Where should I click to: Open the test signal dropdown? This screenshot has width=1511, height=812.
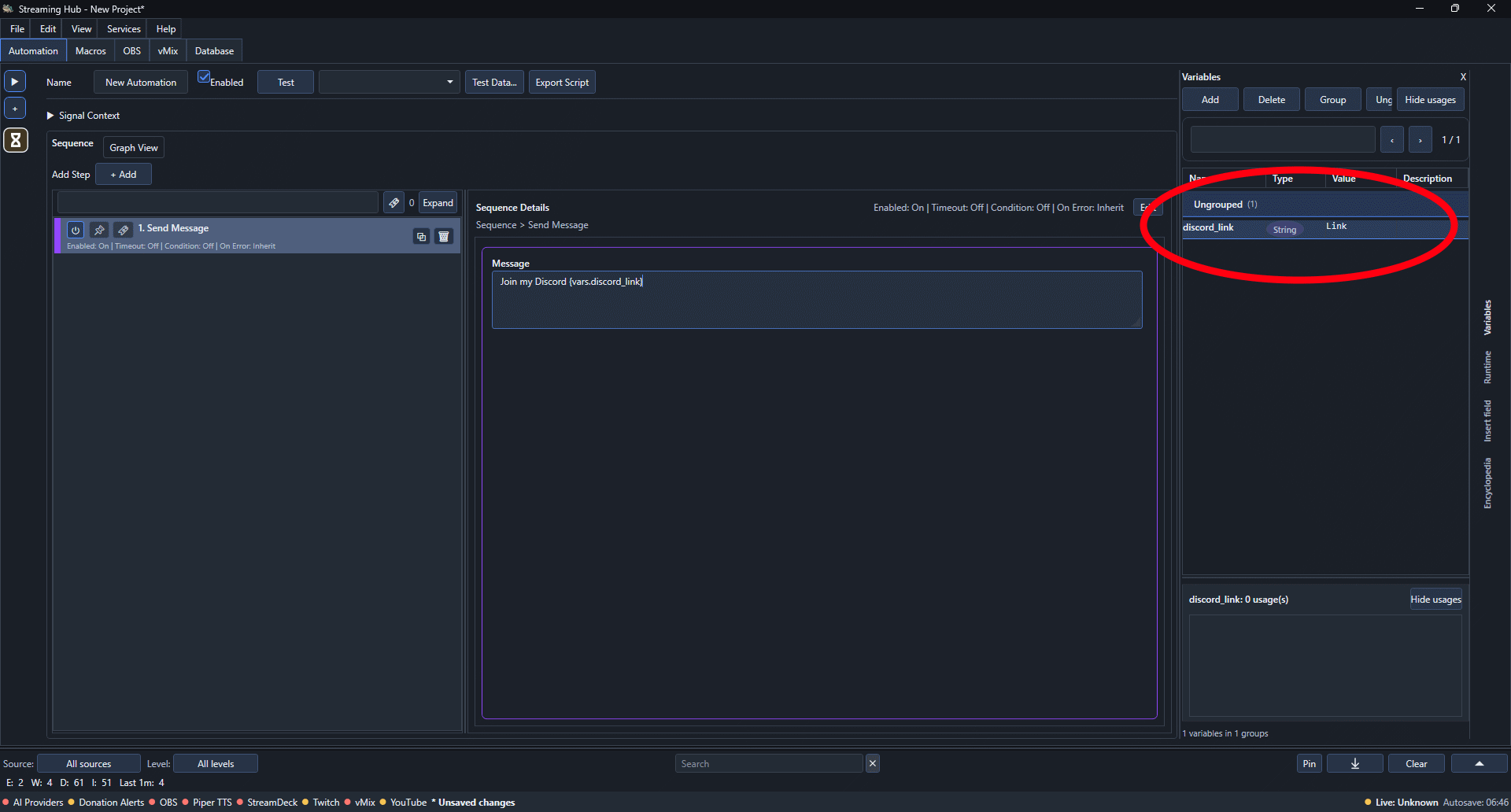click(389, 82)
